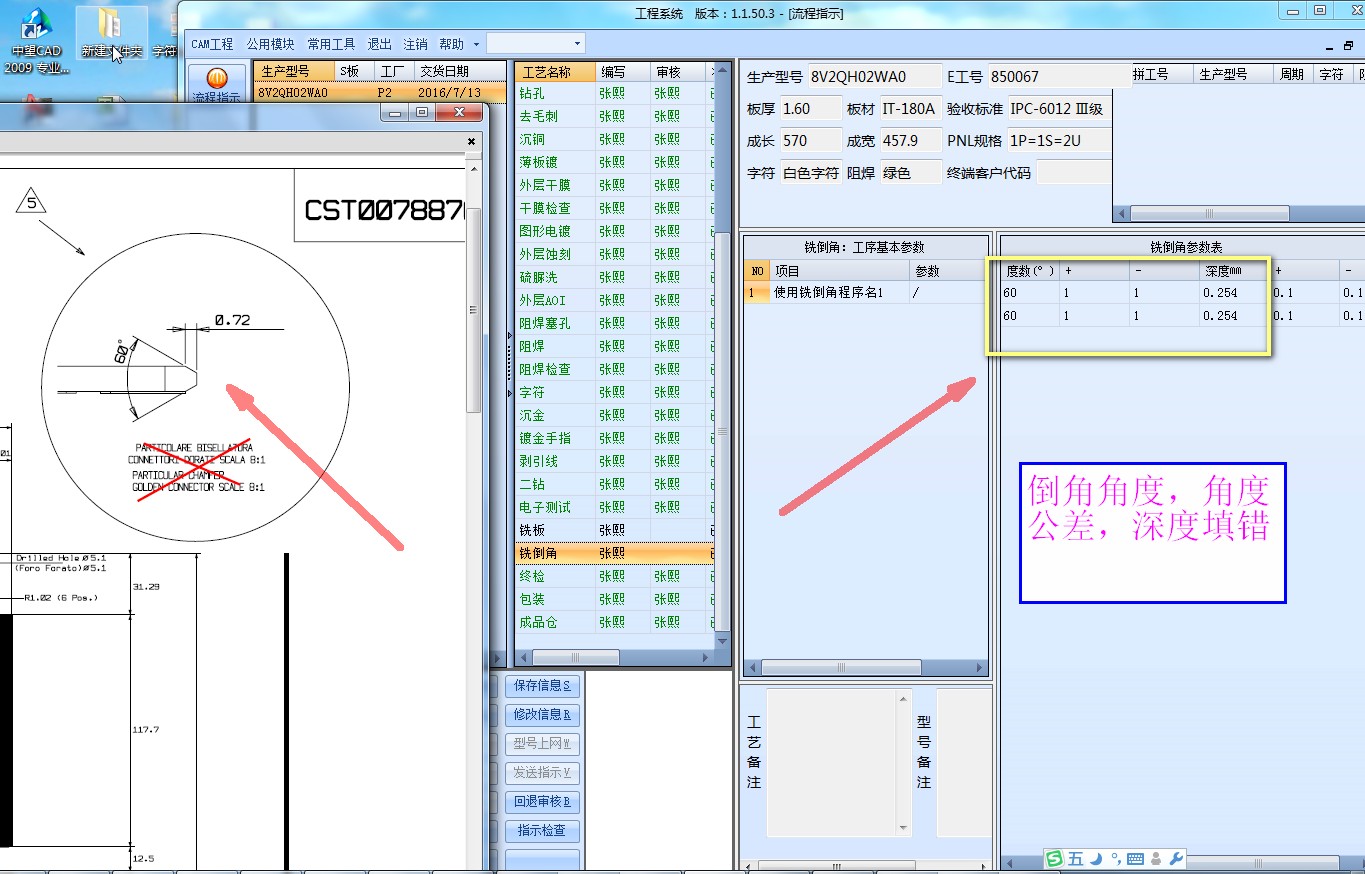Click the 拼工号 column header
Image resolution: width=1365 pixels, height=874 pixels.
1161,74
